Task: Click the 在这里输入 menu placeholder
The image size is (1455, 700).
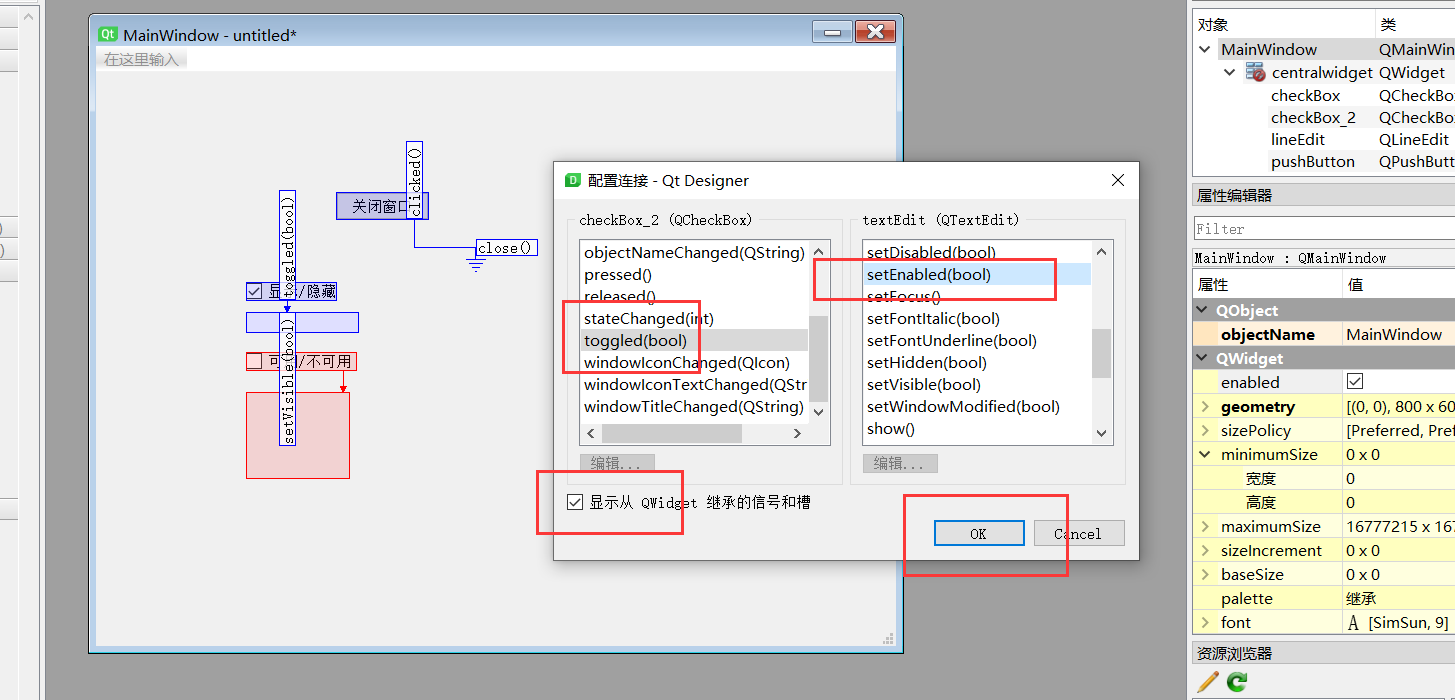Action: 142,59
